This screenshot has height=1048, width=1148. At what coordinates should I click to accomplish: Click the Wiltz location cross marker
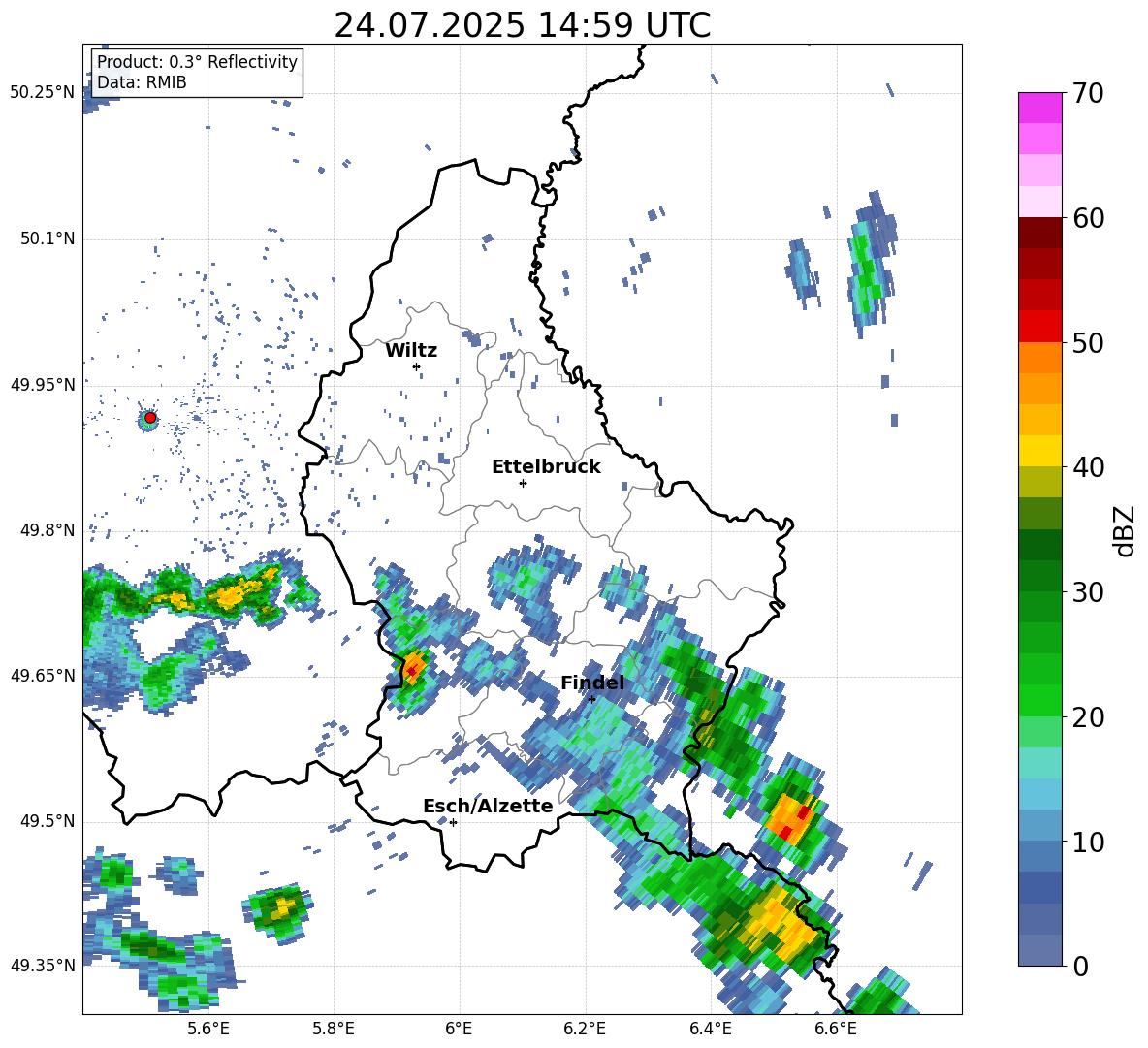coord(417,366)
